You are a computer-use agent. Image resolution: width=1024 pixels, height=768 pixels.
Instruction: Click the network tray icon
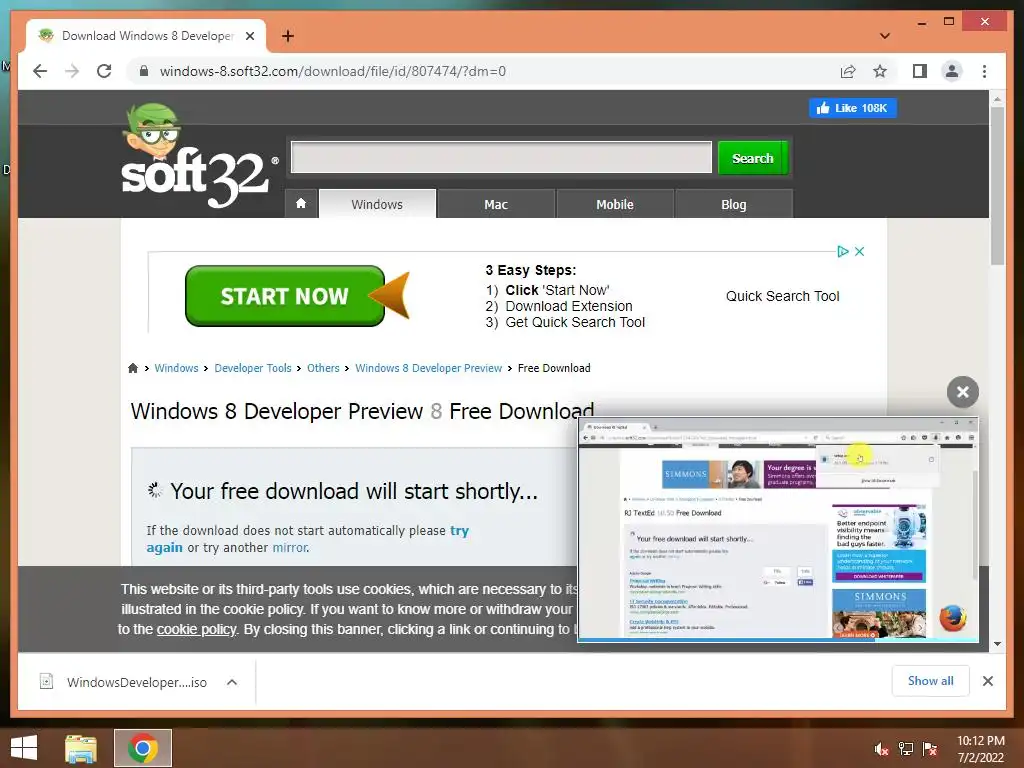[906, 748]
